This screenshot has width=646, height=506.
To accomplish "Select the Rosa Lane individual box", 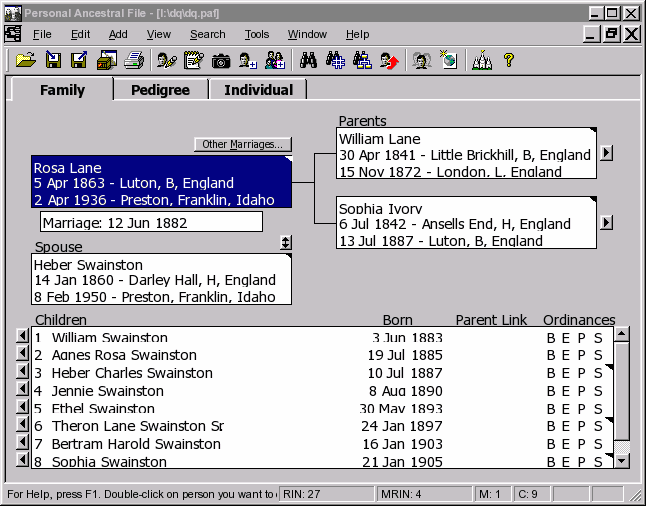I will (x=162, y=182).
